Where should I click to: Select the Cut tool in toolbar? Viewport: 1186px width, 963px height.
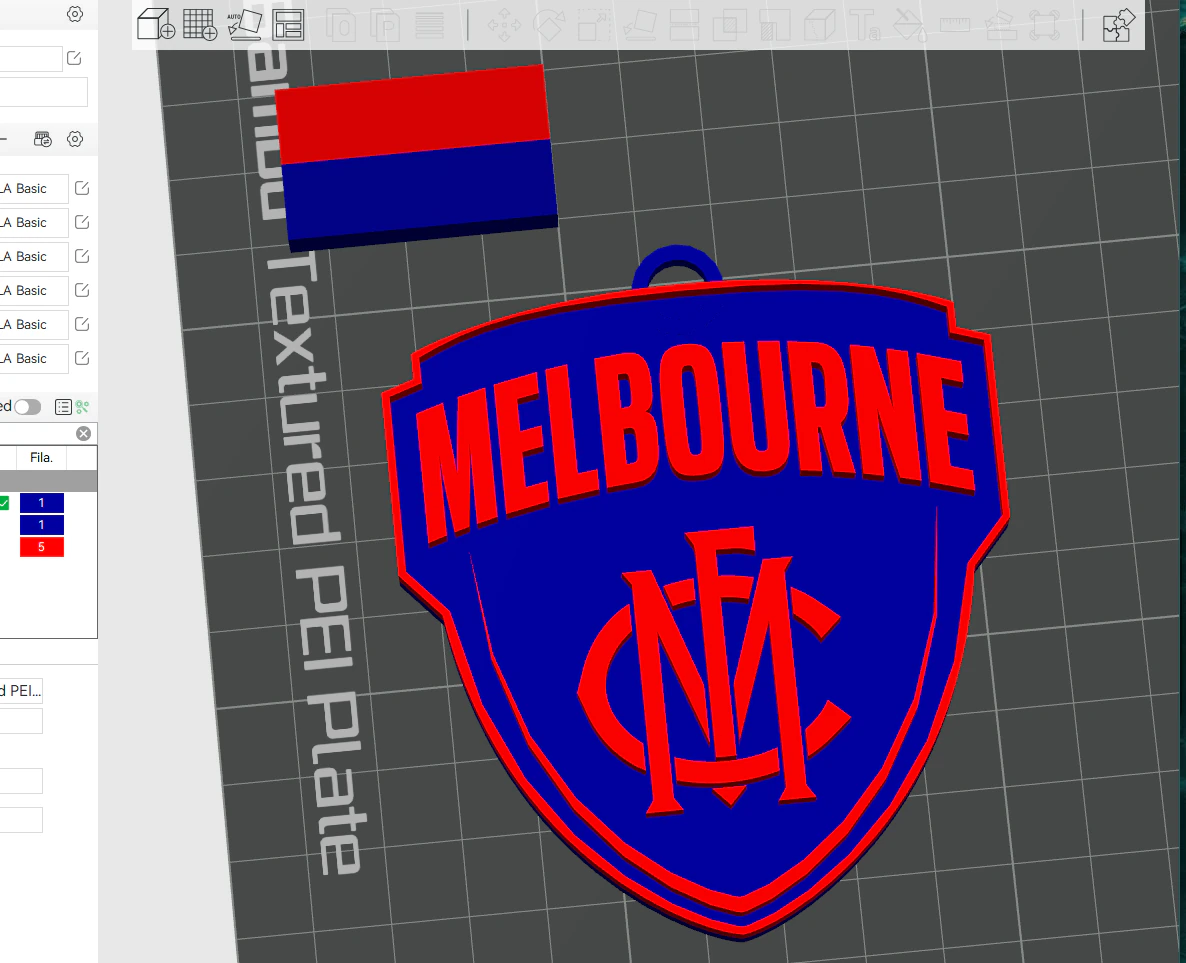[x=685, y=25]
